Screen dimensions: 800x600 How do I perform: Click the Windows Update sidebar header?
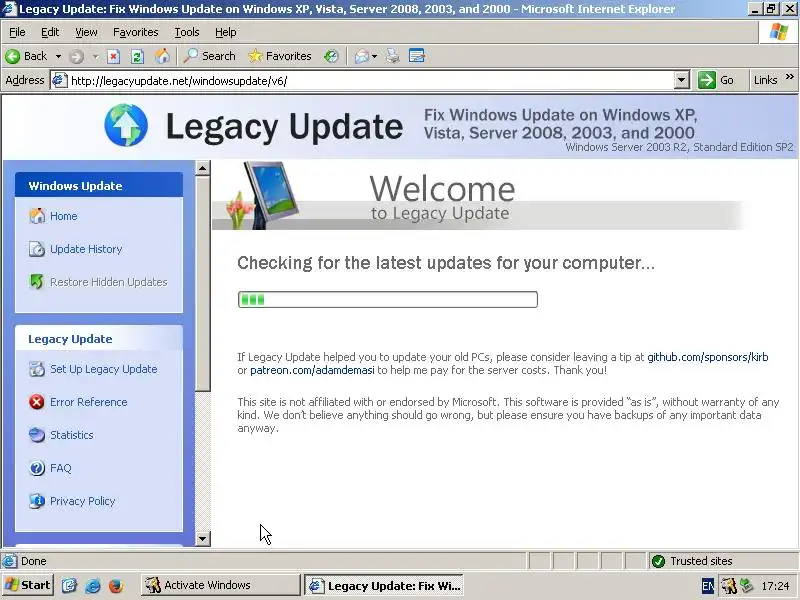point(99,185)
